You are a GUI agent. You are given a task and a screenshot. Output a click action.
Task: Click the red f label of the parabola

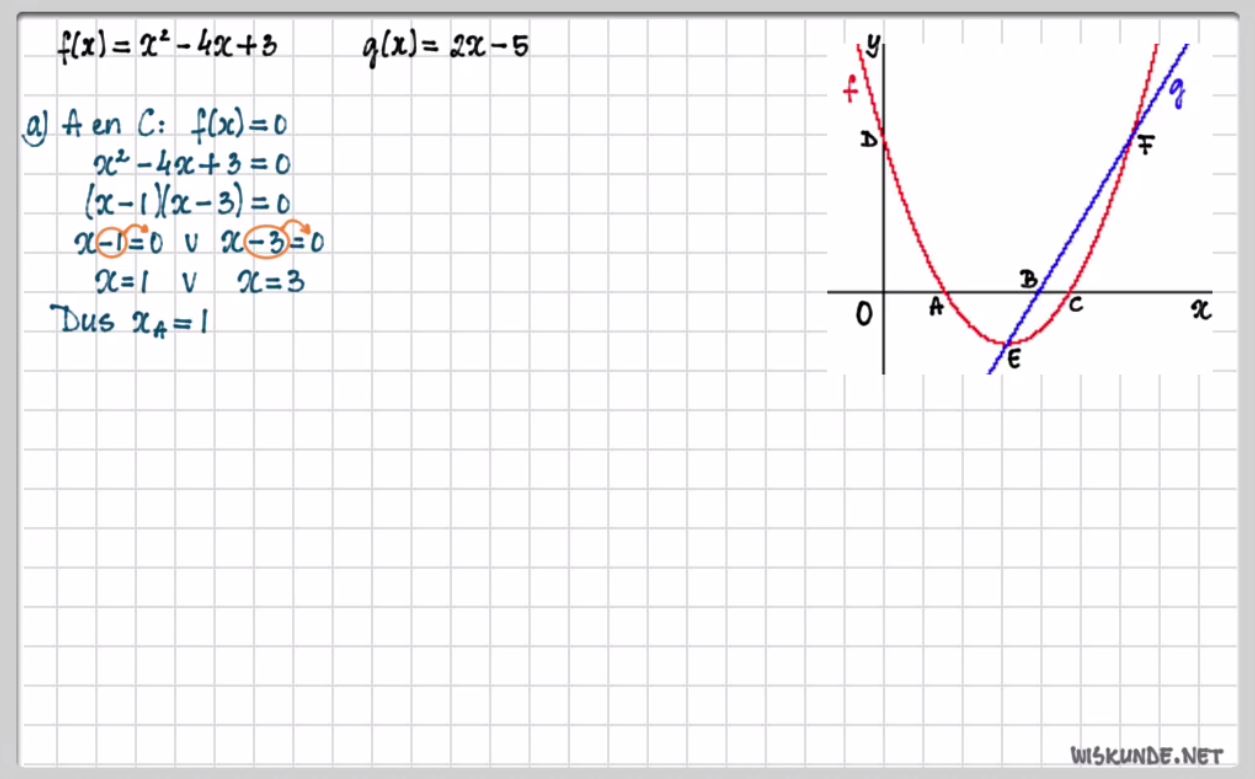(x=851, y=90)
